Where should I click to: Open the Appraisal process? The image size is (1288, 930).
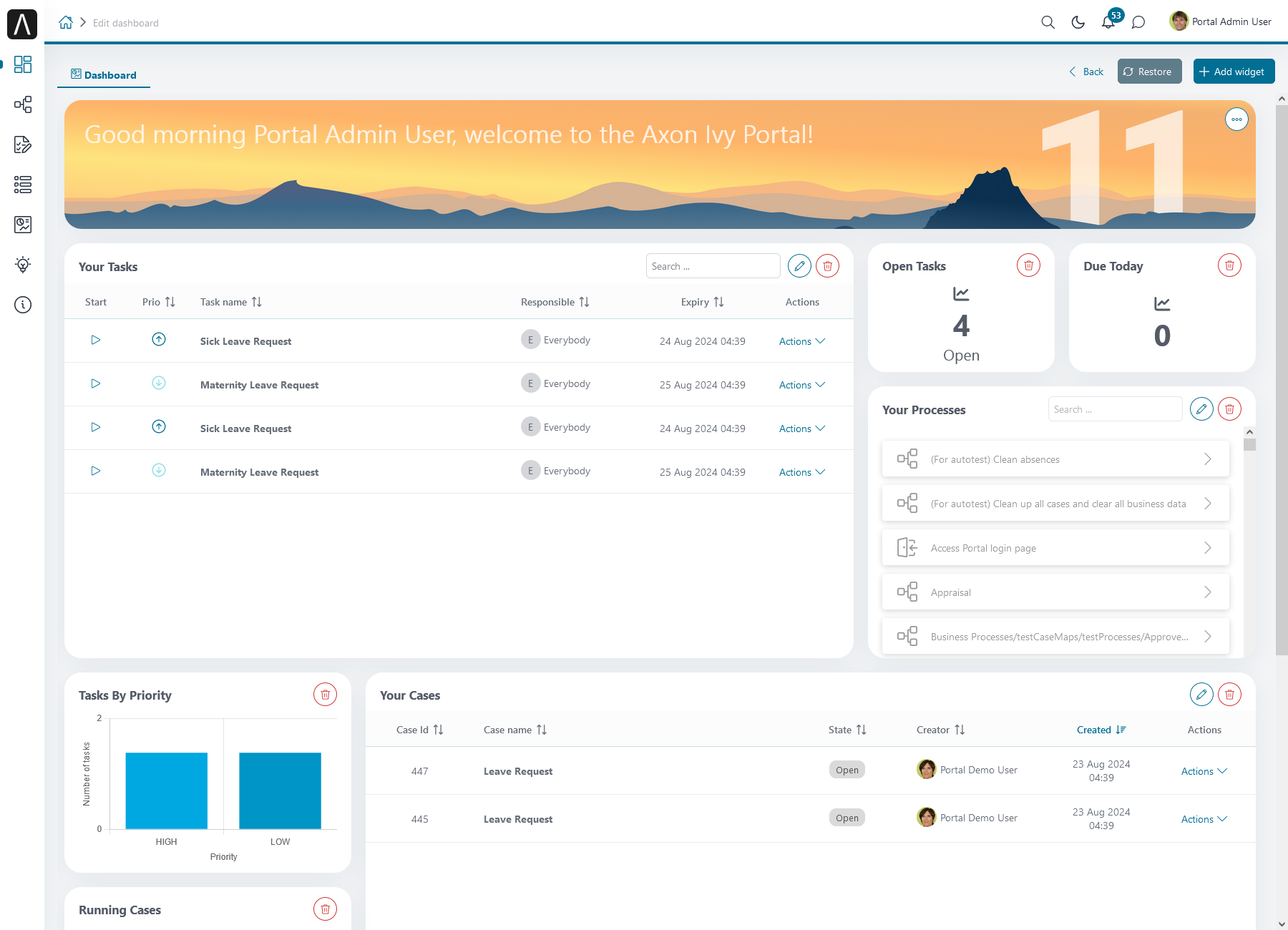1055,592
